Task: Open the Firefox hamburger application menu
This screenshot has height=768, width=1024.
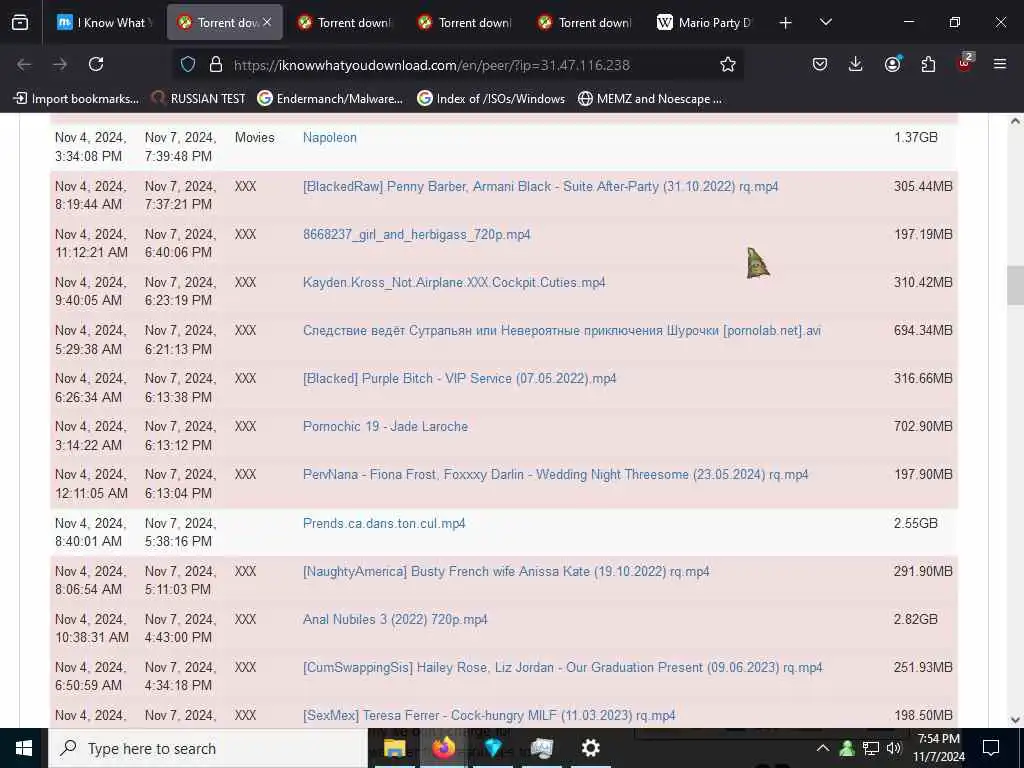Action: click(1000, 64)
